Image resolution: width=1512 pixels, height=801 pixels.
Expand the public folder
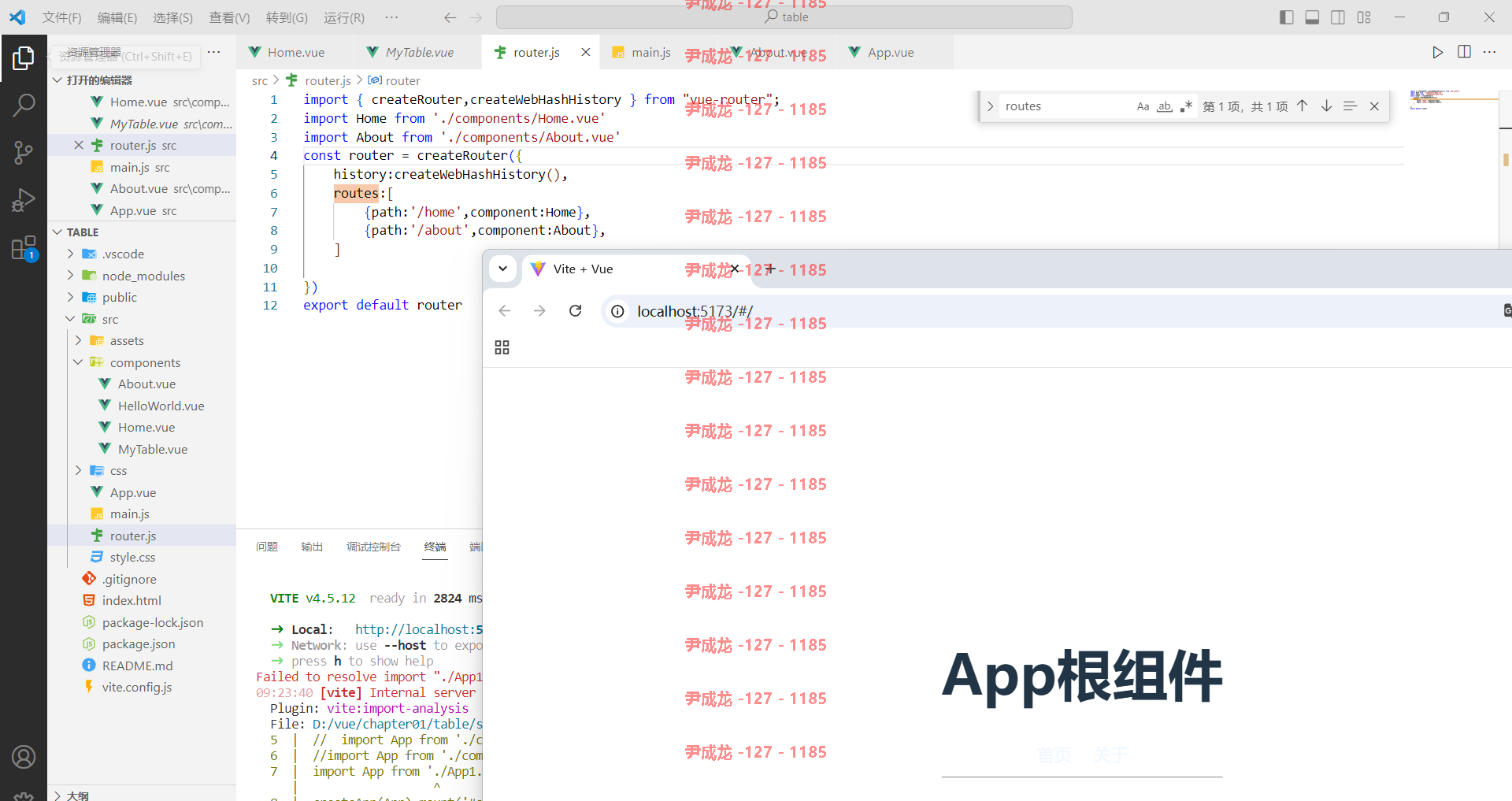click(70, 297)
